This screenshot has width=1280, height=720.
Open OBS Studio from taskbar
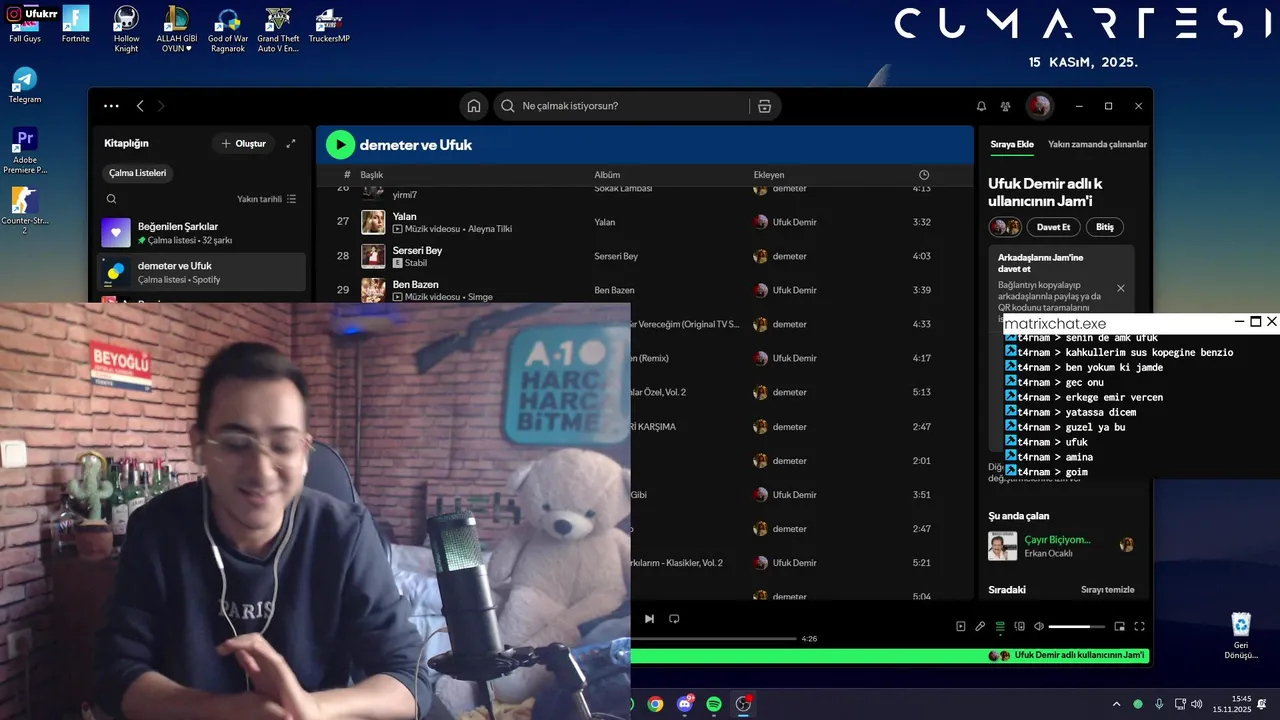coord(743,704)
